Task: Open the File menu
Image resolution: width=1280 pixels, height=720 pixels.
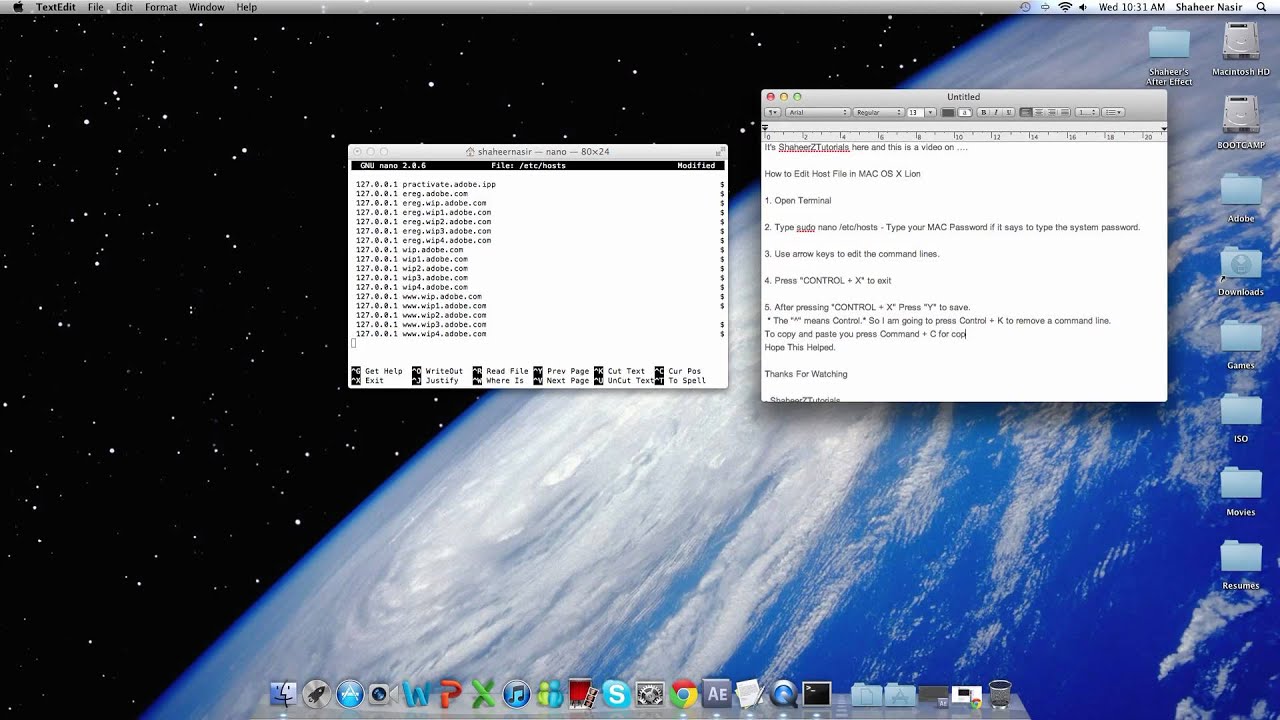Action: point(95,7)
